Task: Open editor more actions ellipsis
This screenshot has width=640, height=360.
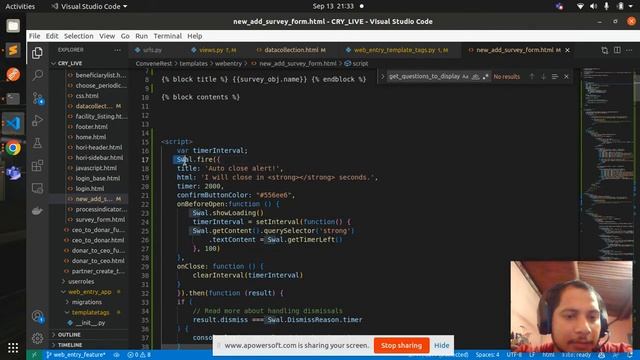Action: [x=629, y=50]
